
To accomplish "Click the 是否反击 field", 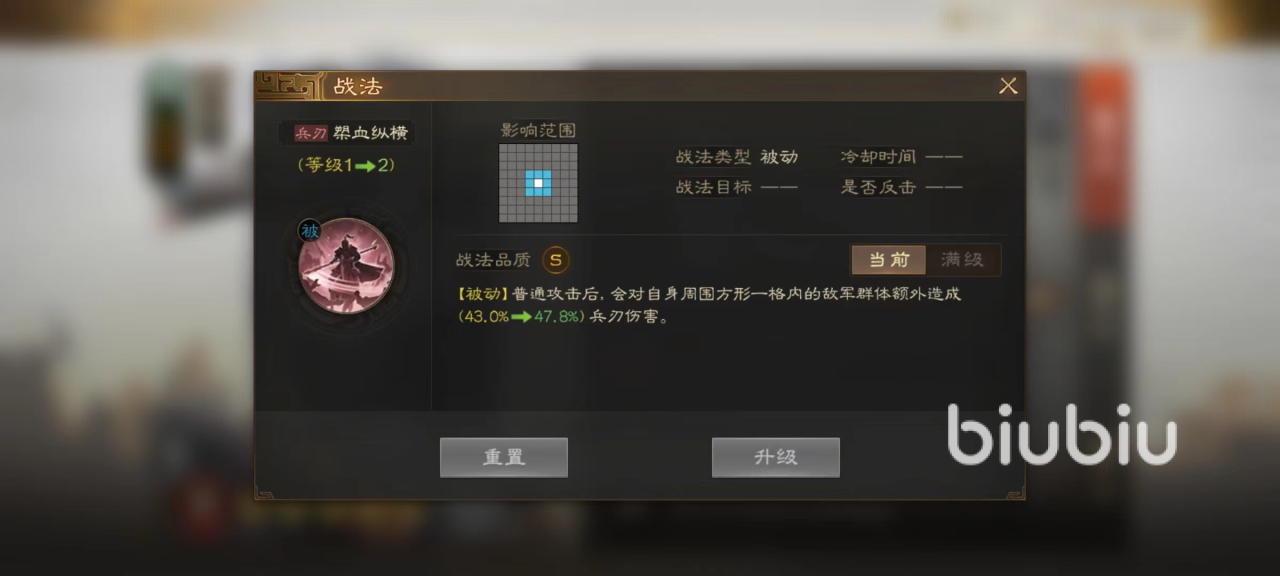I will click(x=902, y=187).
